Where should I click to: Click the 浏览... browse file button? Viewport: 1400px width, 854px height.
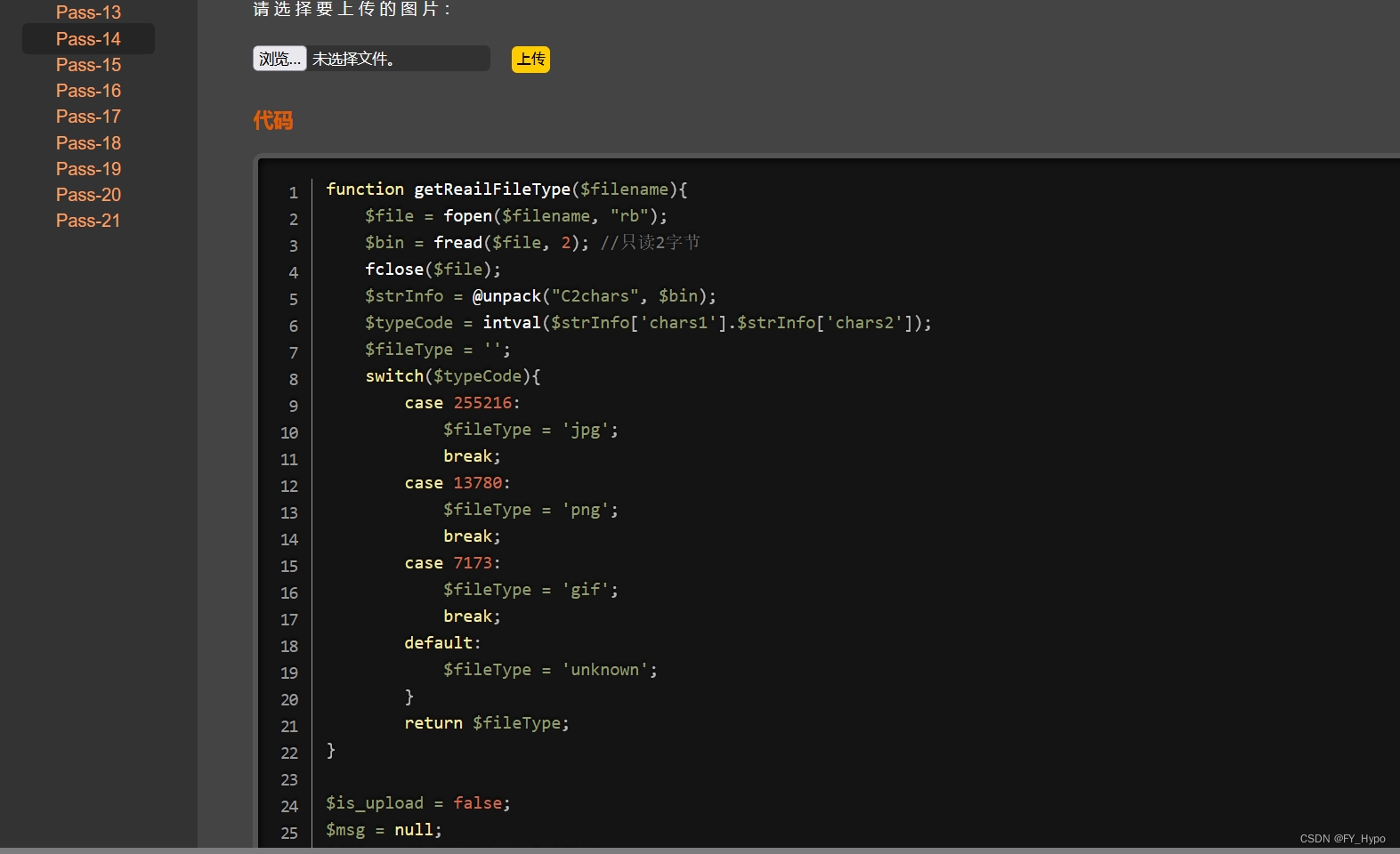coord(279,59)
